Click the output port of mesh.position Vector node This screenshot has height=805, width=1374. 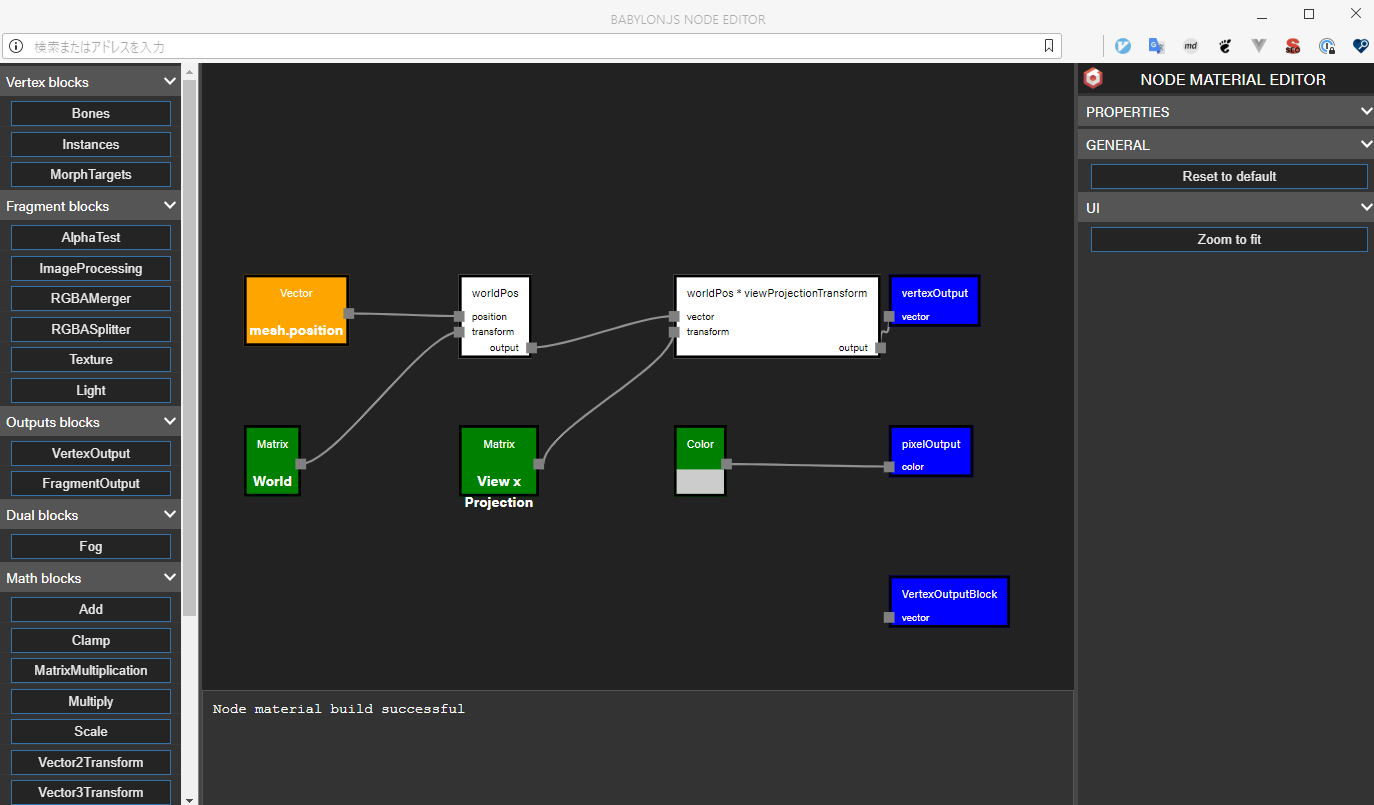coord(349,313)
